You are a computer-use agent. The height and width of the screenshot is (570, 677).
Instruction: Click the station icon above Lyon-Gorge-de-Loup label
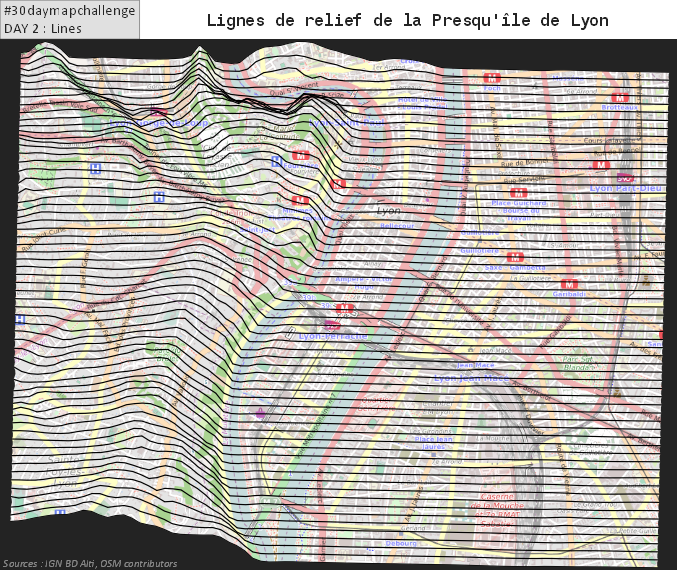pyautogui.click(x=159, y=112)
